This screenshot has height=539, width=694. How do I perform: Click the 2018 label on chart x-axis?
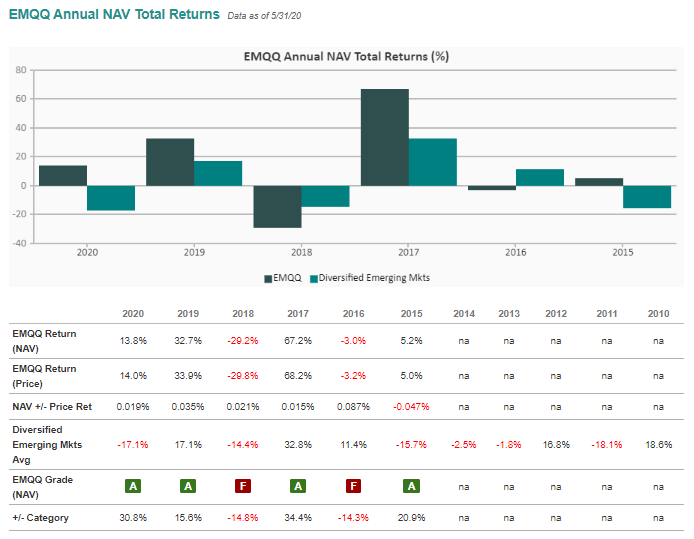tap(301, 252)
